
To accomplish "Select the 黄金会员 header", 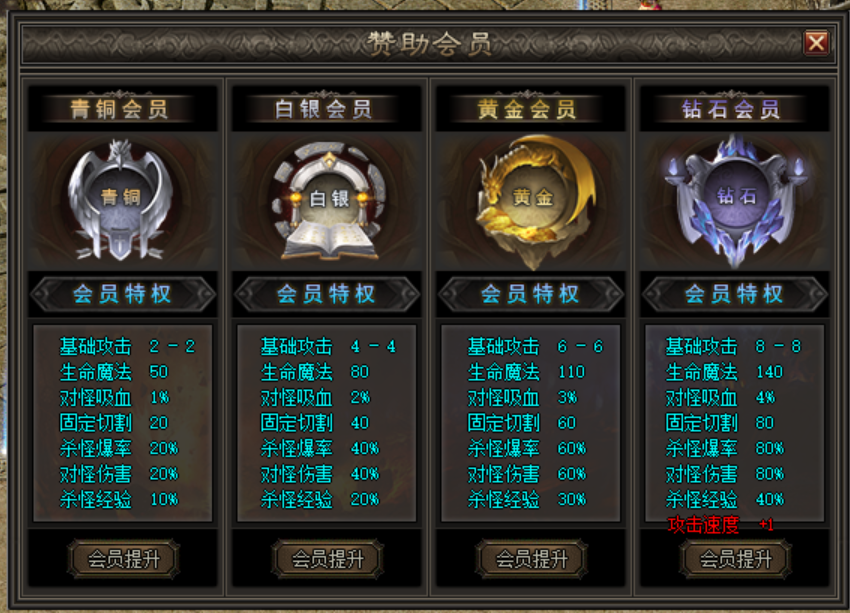I will pos(527,109).
